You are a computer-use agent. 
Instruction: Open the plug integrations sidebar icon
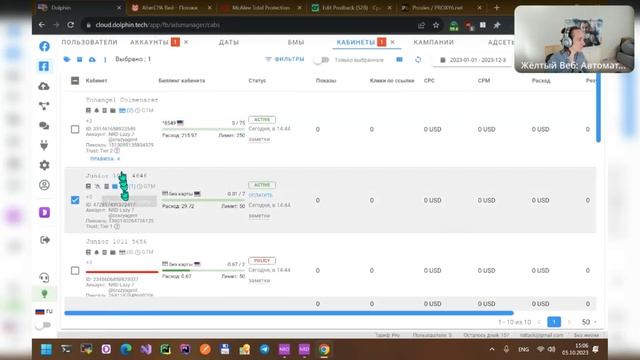(x=44, y=145)
